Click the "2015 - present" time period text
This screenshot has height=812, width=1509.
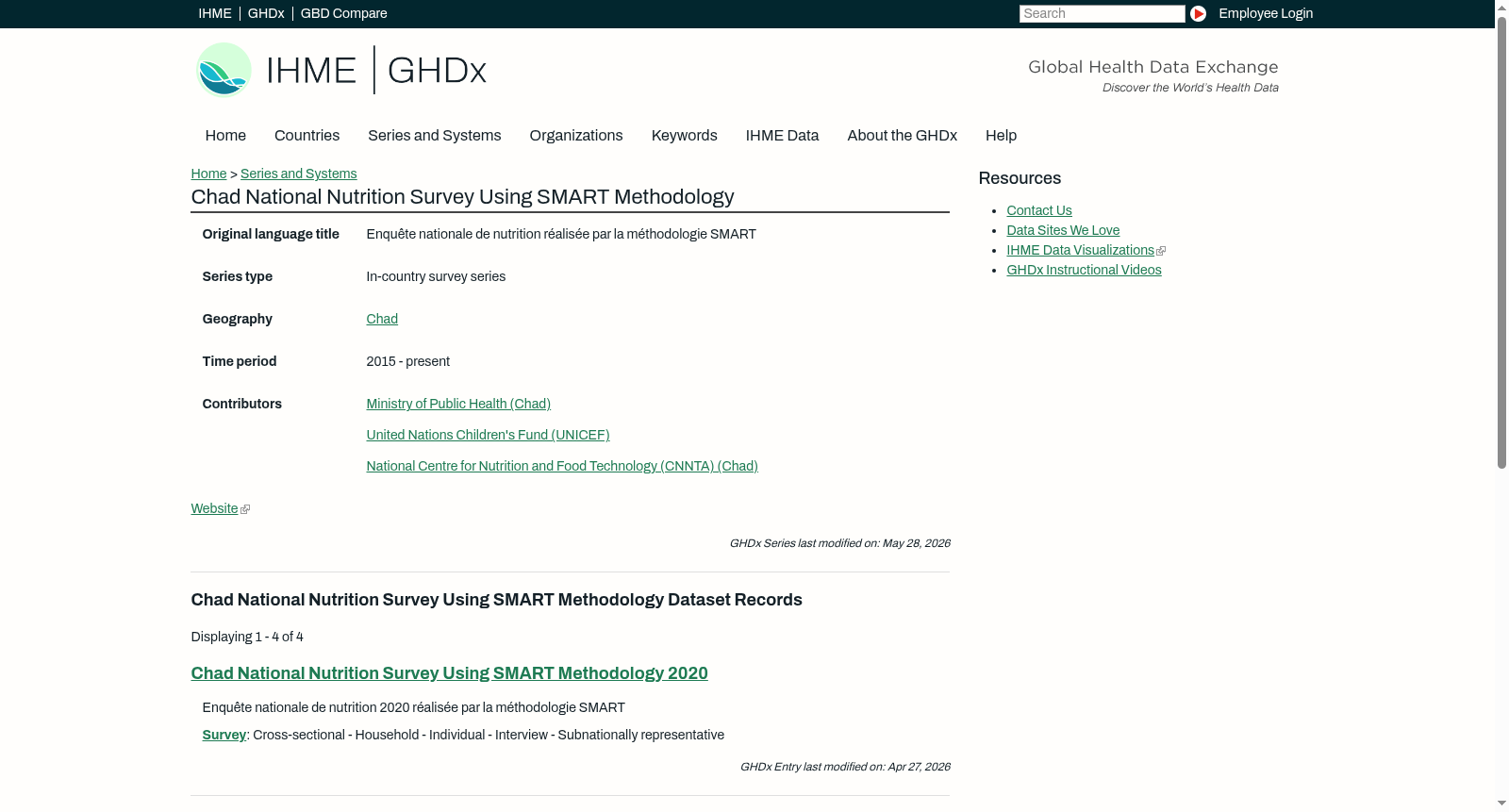(407, 361)
